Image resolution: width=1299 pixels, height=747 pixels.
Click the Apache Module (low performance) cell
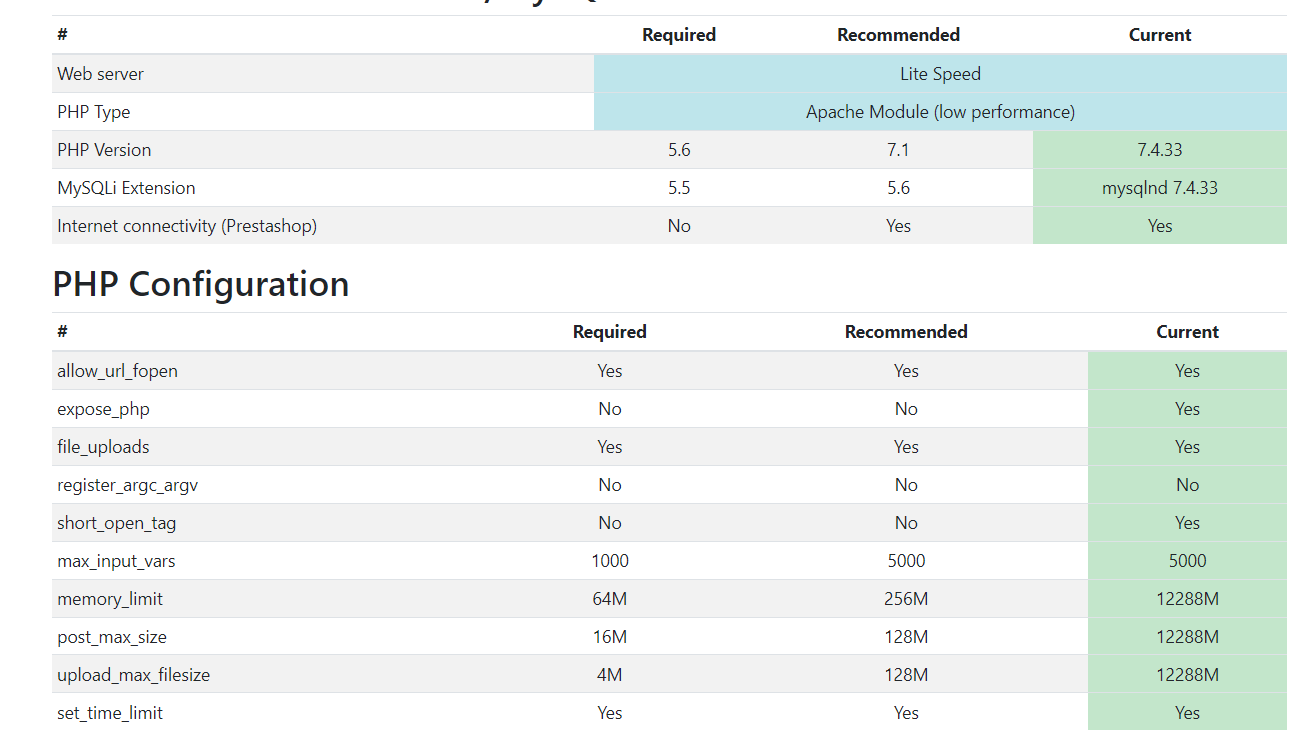(x=940, y=112)
